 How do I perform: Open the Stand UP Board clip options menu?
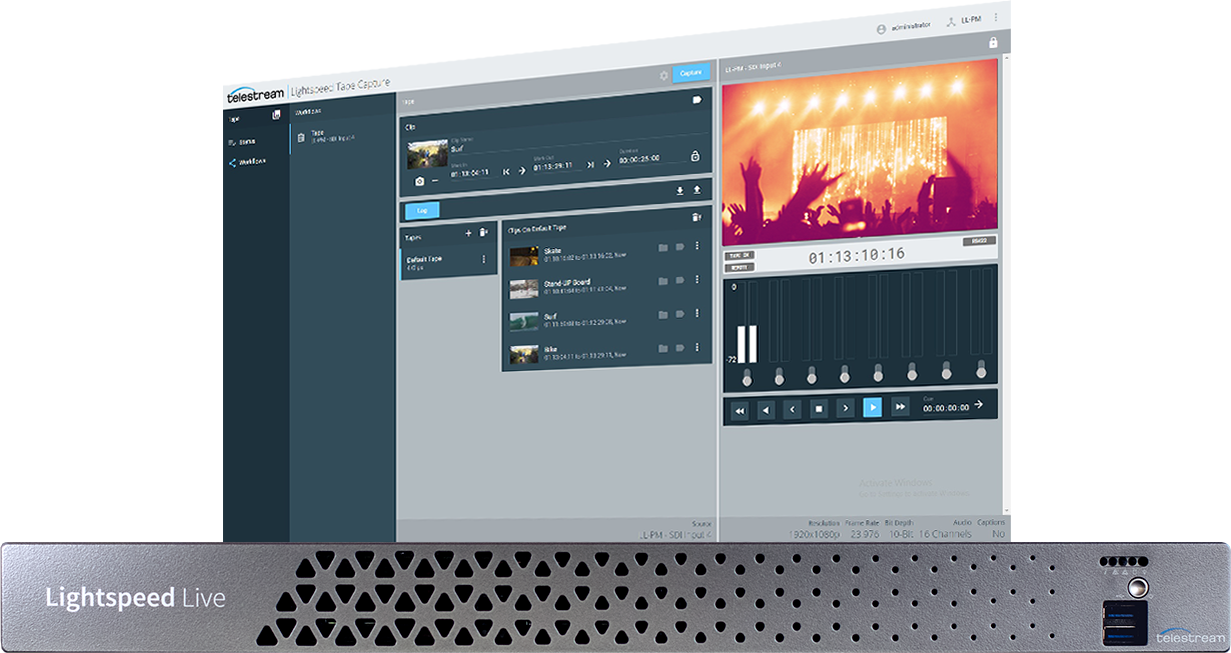point(697,279)
